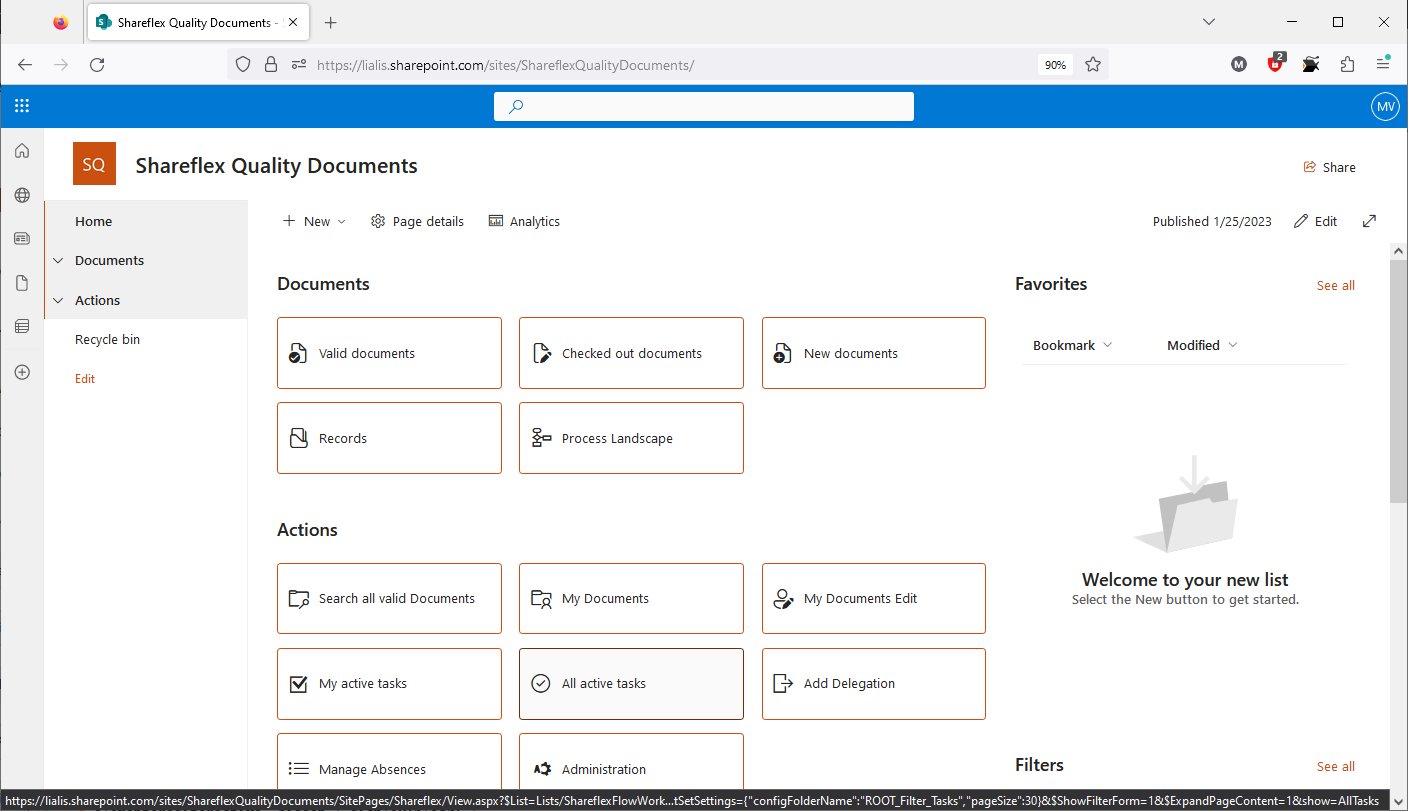Expand the New dropdown in command bar

[x=314, y=221]
